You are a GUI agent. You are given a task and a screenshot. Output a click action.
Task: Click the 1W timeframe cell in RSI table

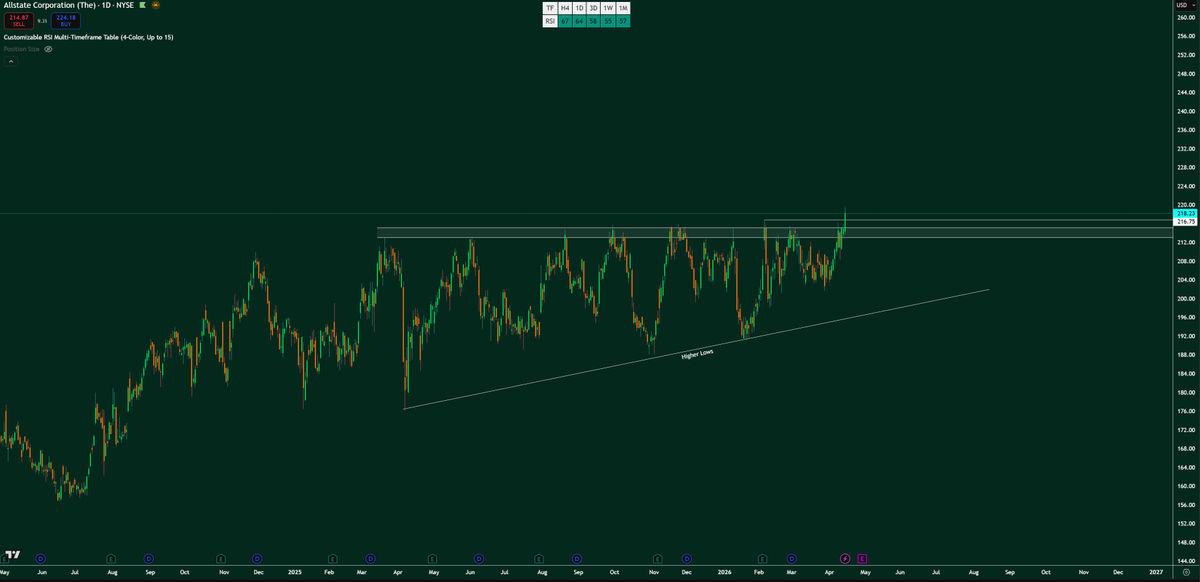point(609,8)
